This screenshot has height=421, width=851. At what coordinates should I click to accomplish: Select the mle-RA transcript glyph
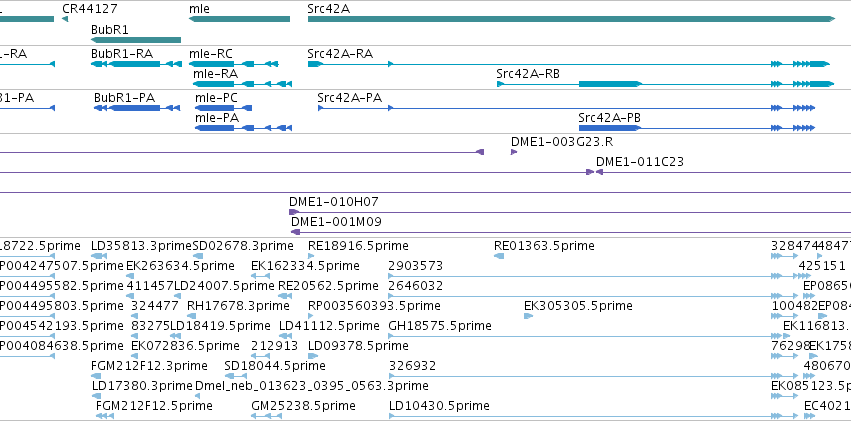point(243,84)
